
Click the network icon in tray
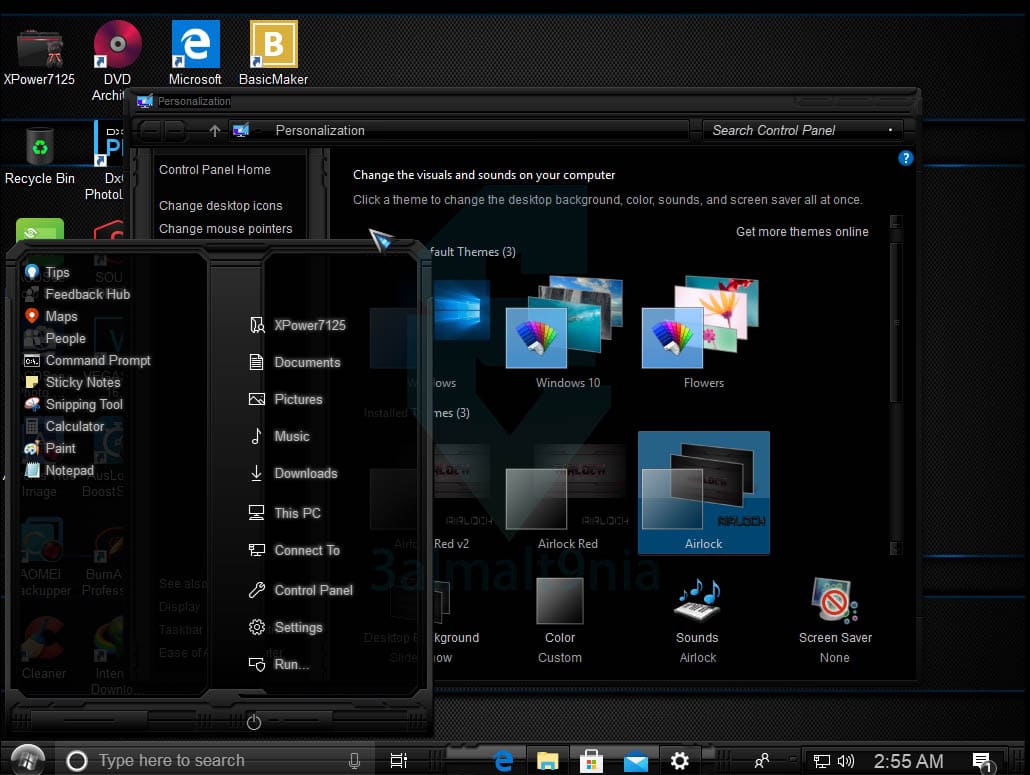(x=822, y=761)
